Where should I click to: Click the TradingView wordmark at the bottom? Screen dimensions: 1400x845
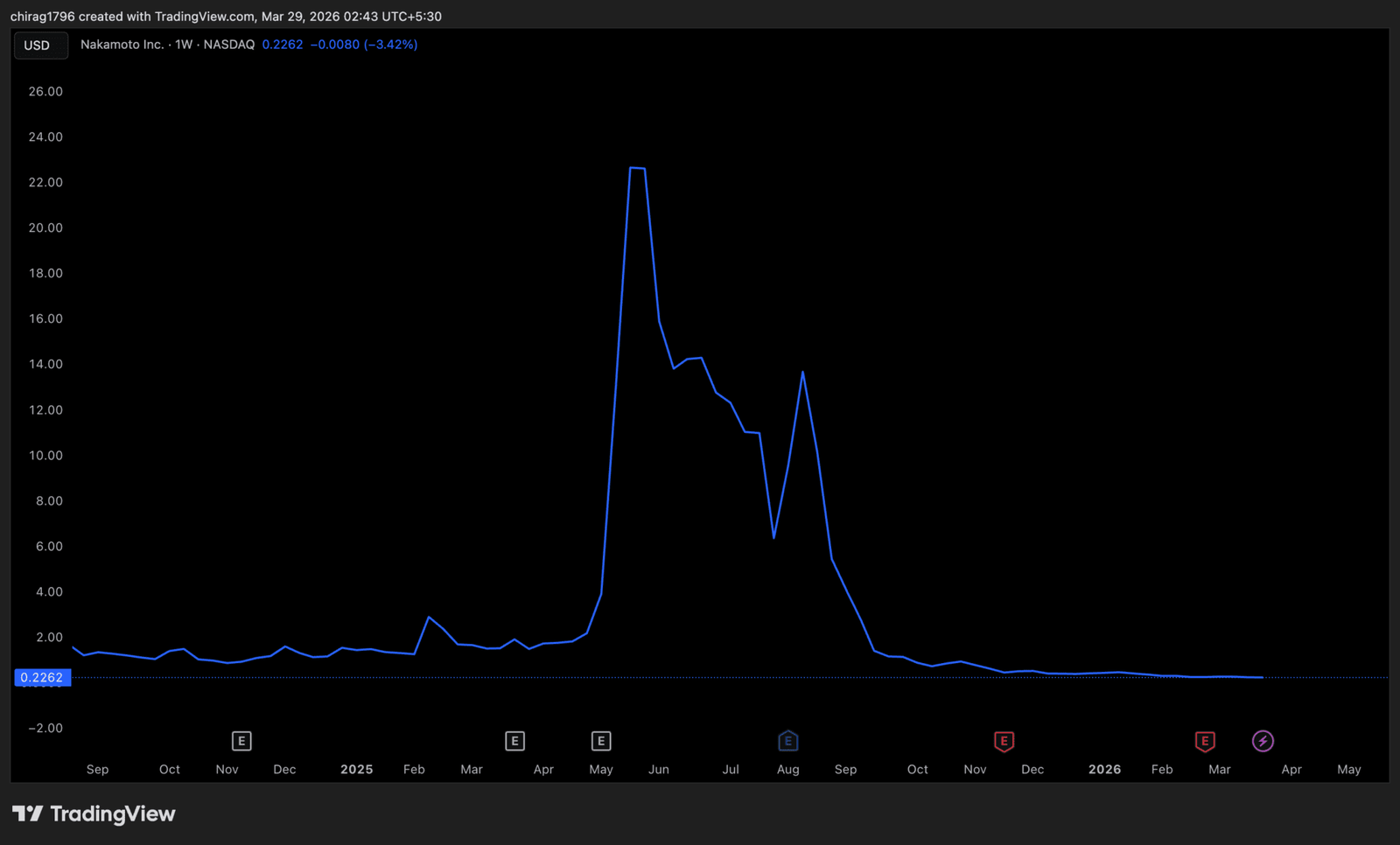112,814
